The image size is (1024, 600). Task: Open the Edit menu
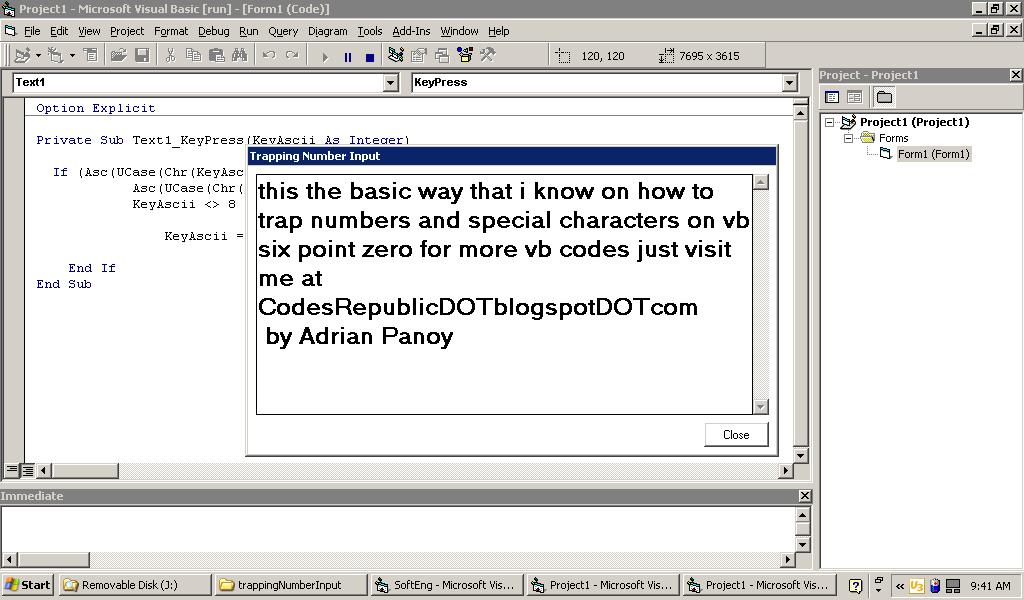59,31
